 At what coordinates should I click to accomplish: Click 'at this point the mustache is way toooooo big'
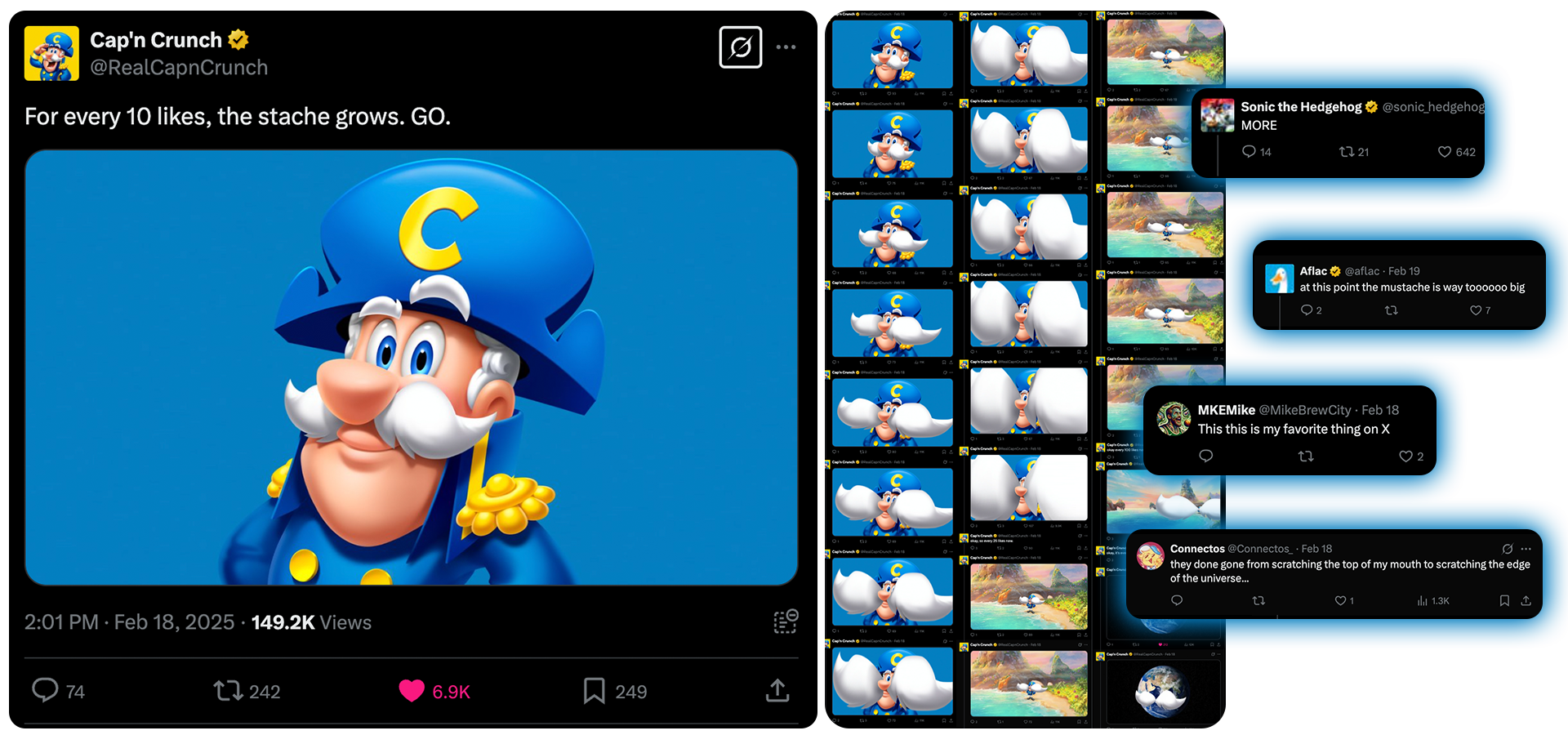pyautogui.click(x=1412, y=287)
